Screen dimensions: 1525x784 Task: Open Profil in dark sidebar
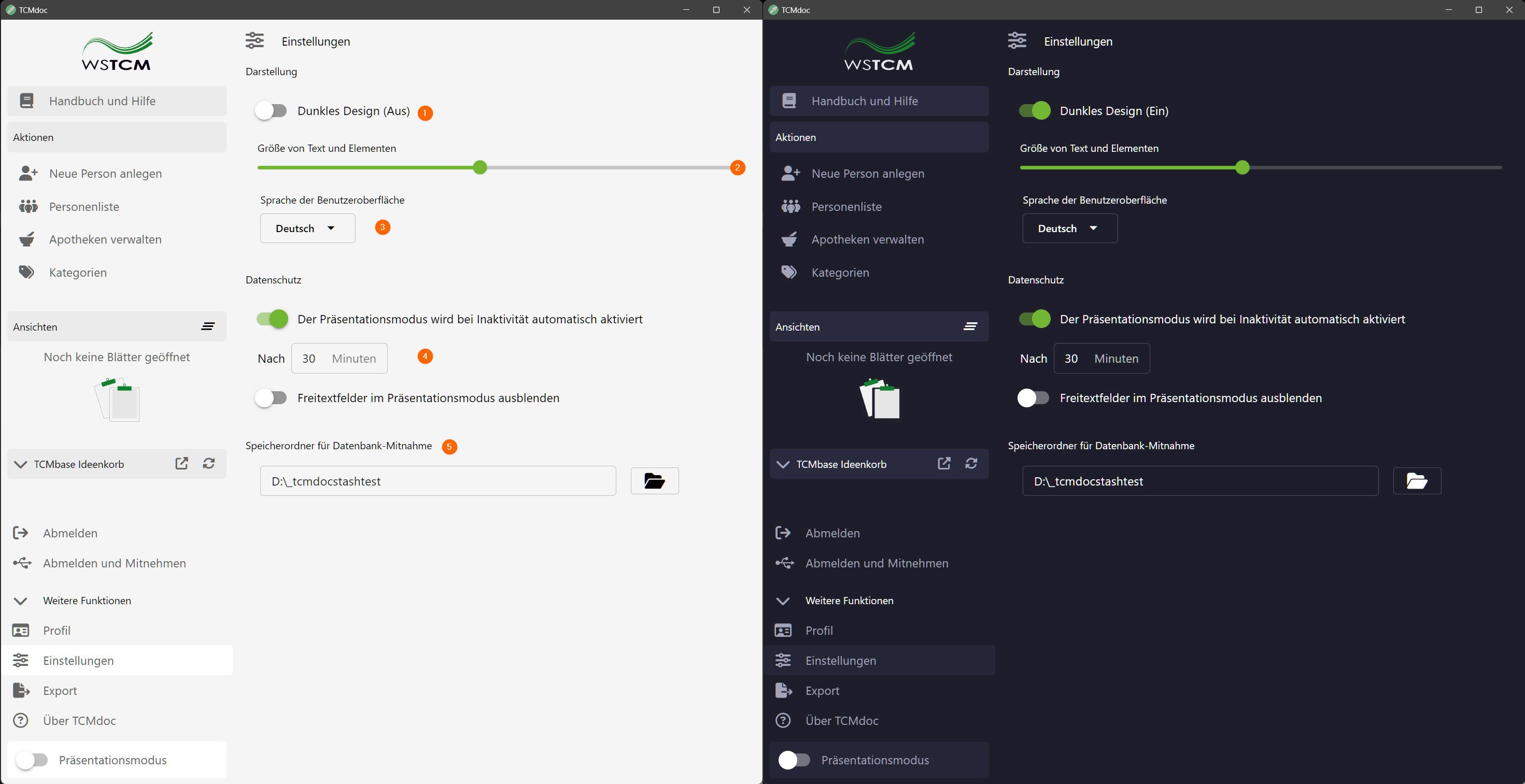(818, 630)
